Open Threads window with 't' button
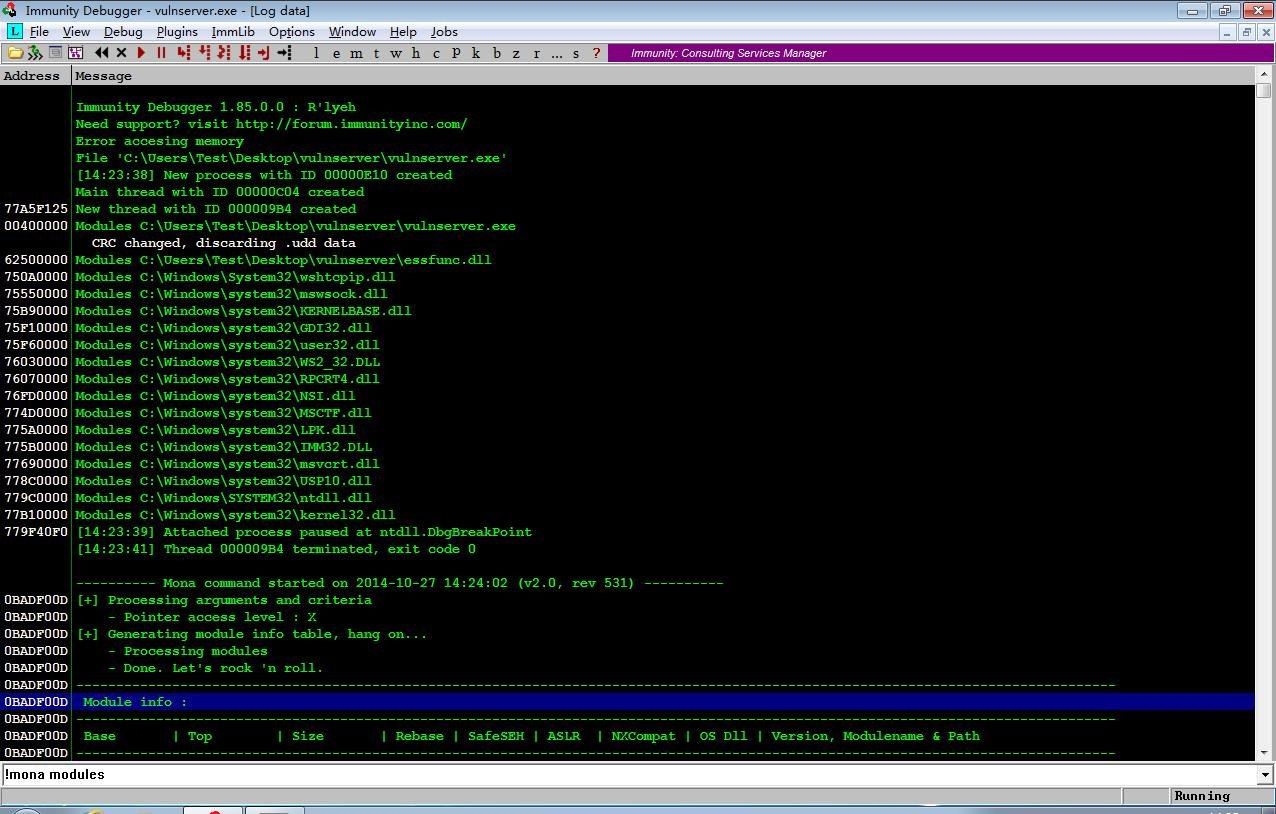1276x814 pixels. (x=376, y=53)
